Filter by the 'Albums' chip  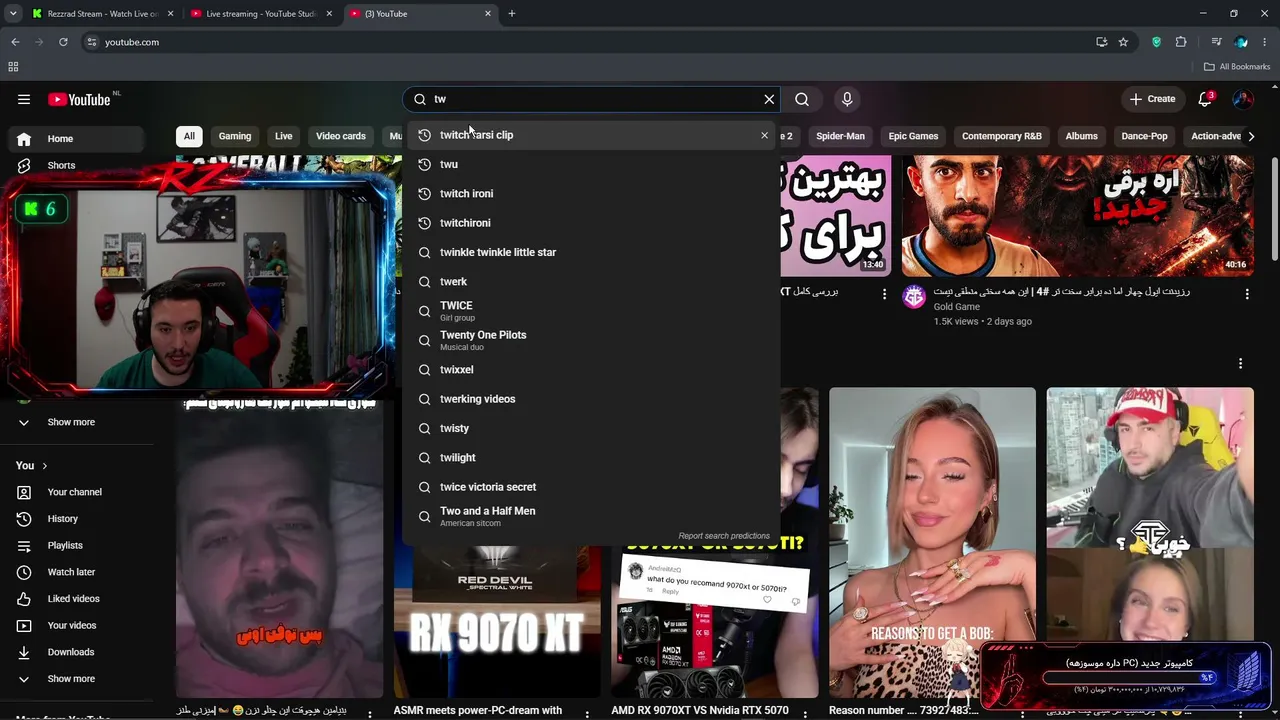click(1081, 136)
